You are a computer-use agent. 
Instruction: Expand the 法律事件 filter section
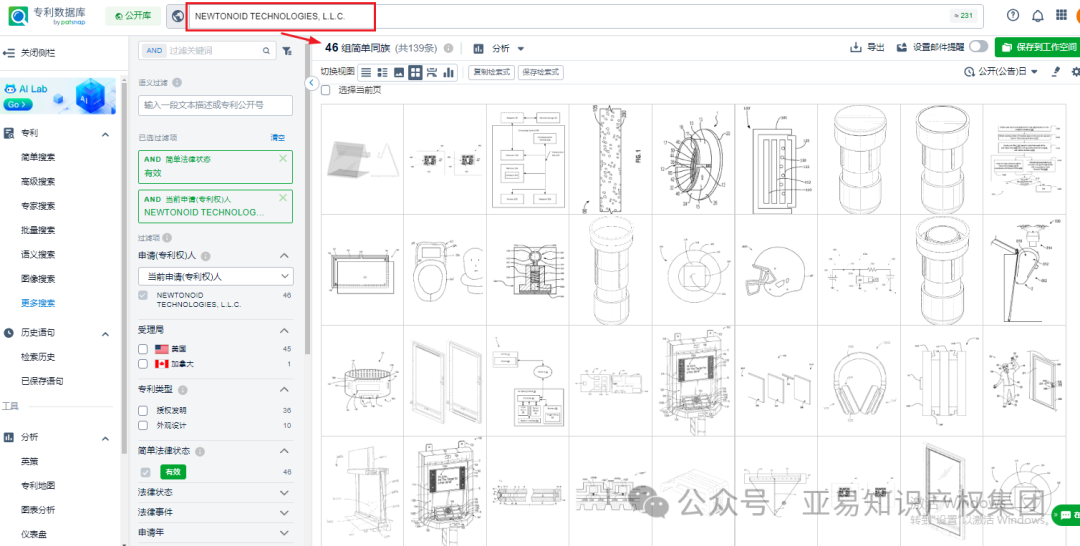point(284,513)
